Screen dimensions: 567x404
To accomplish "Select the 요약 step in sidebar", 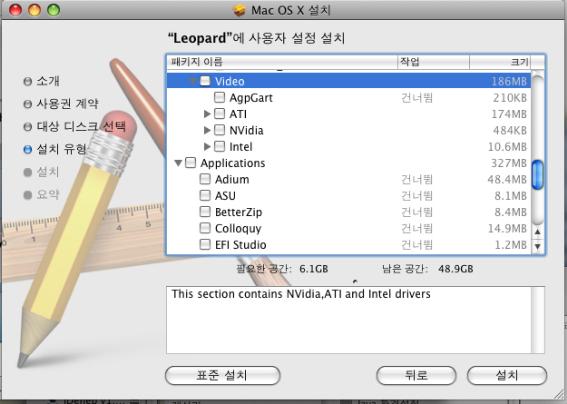I will click(41, 195).
